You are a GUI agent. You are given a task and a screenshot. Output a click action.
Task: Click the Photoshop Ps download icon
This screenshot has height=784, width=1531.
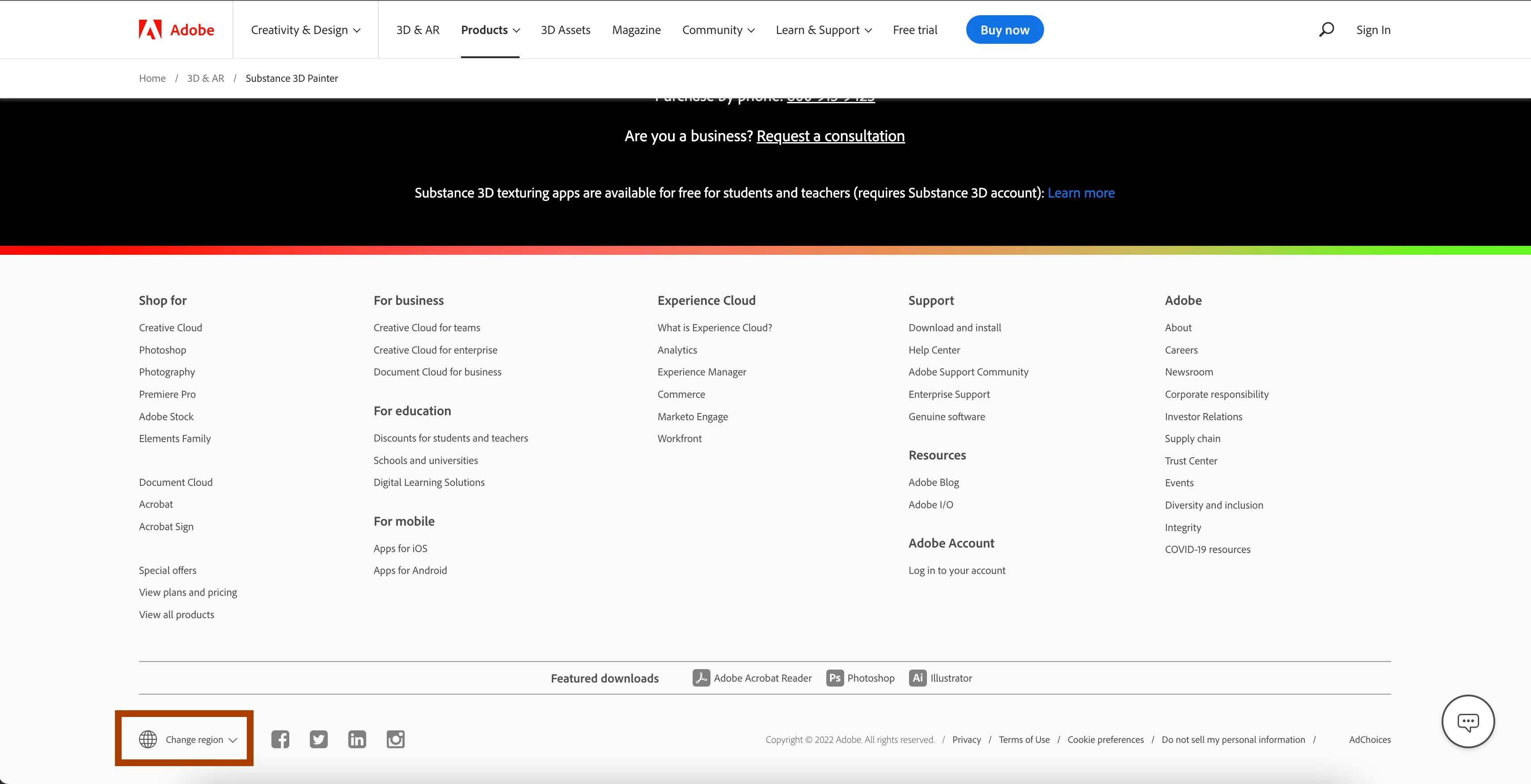tap(834, 678)
